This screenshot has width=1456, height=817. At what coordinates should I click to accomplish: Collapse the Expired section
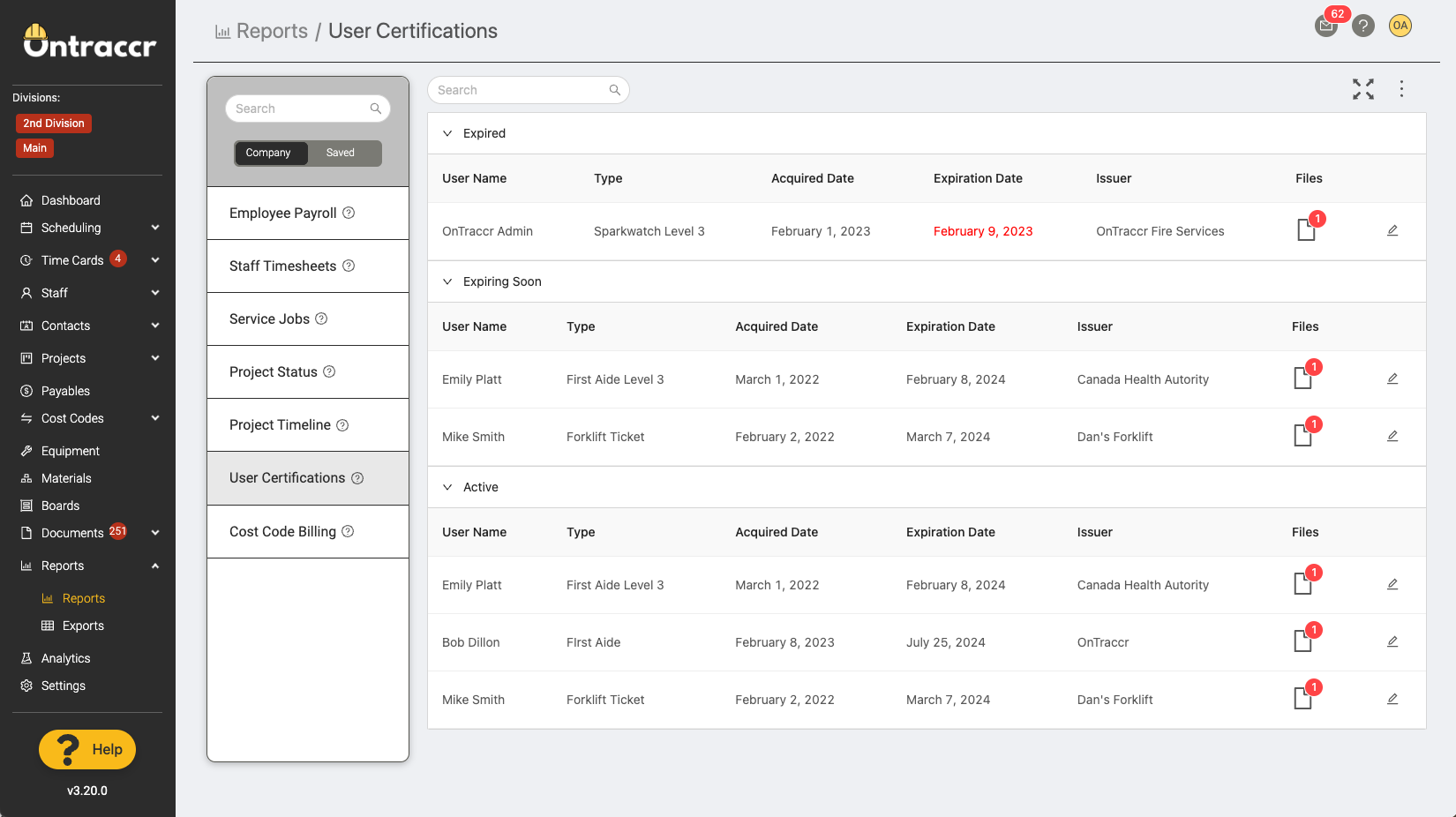[447, 133]
